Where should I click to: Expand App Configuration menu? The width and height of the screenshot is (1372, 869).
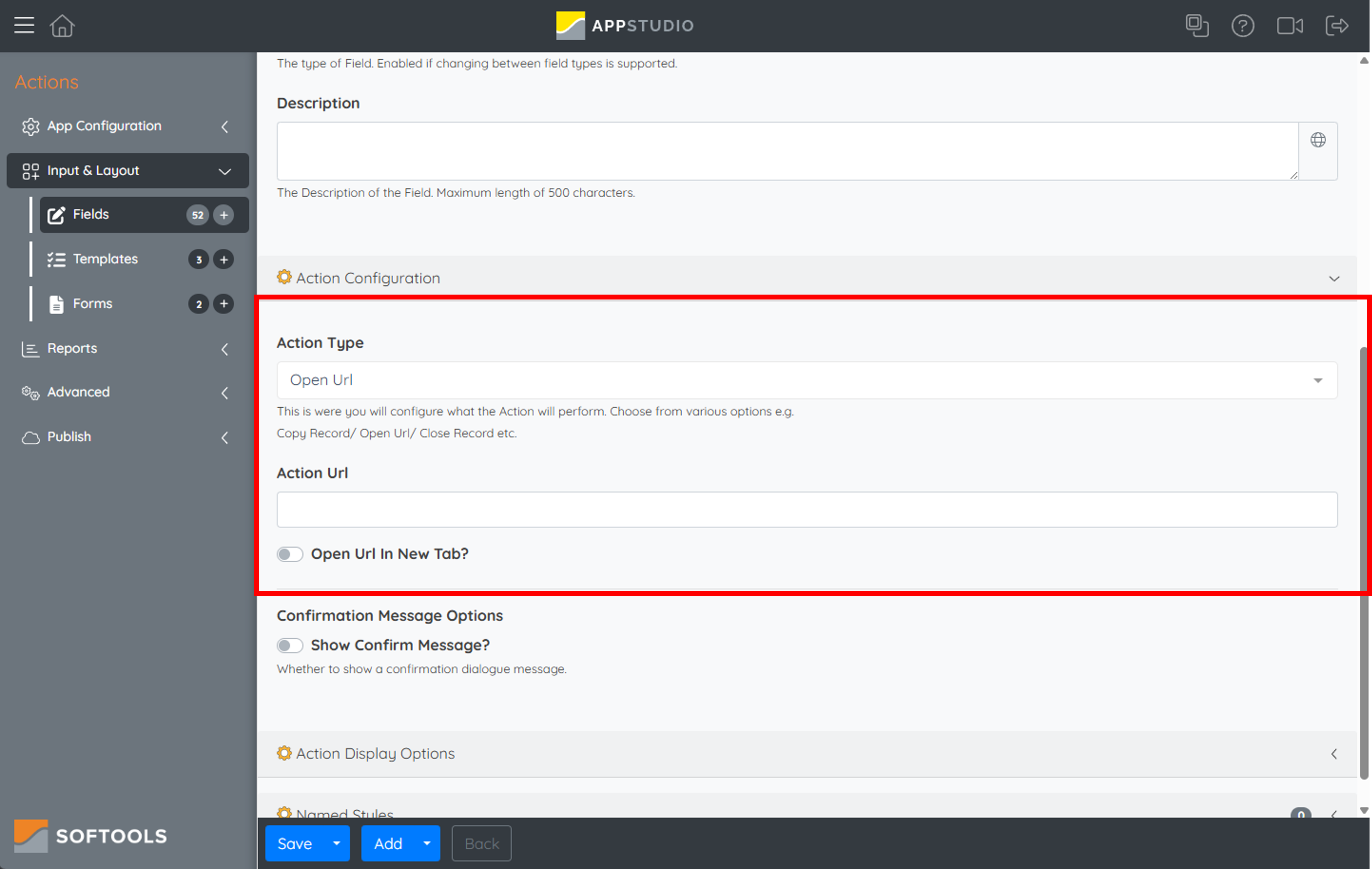coord(225,126)
